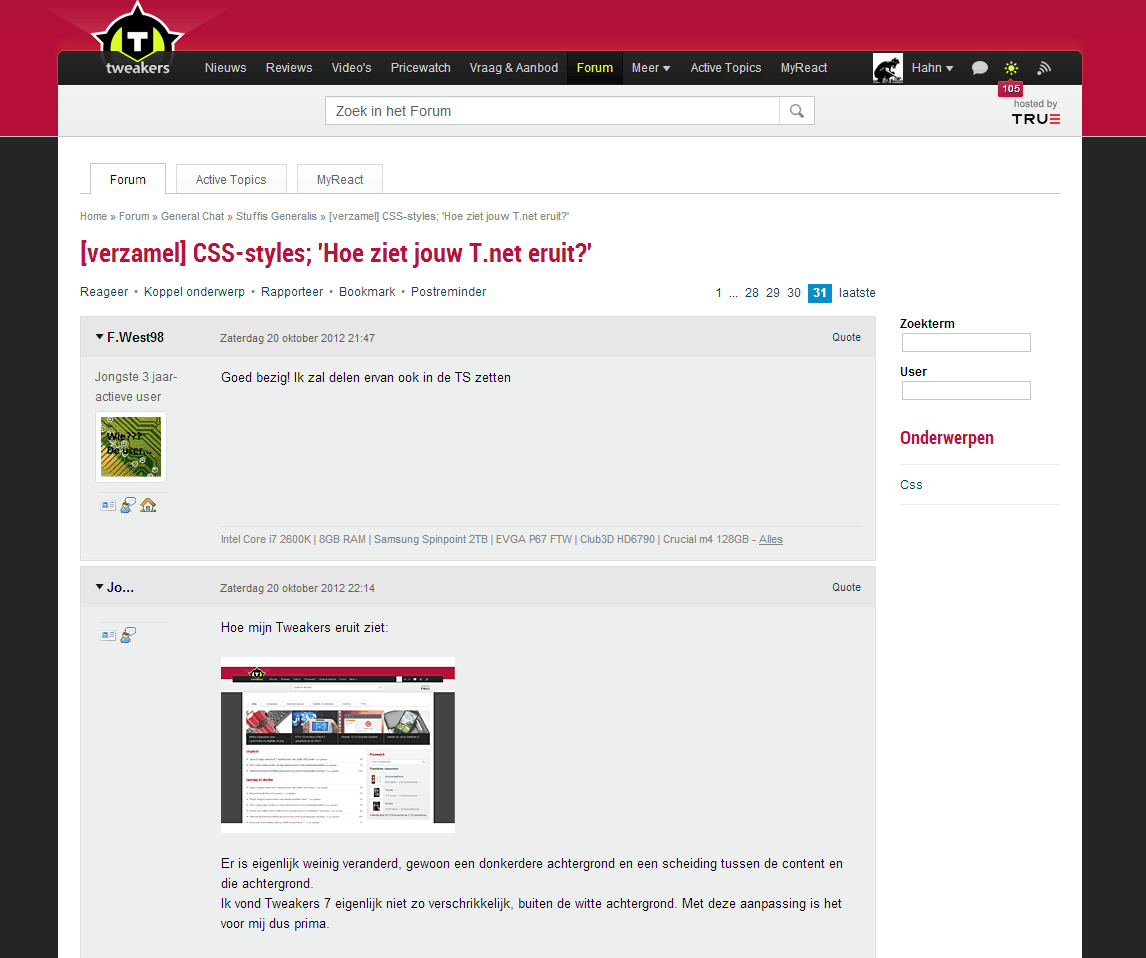
Task: Switch to the Forum tab
Action: pyautogui.click(x=128, y=179)
